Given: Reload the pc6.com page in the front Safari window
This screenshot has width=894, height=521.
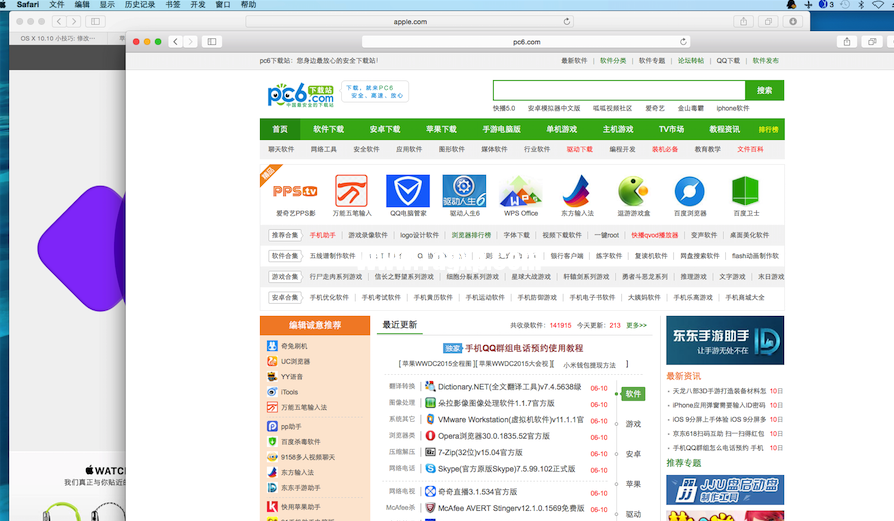Looking at the screenshot, I should point(683,42).
